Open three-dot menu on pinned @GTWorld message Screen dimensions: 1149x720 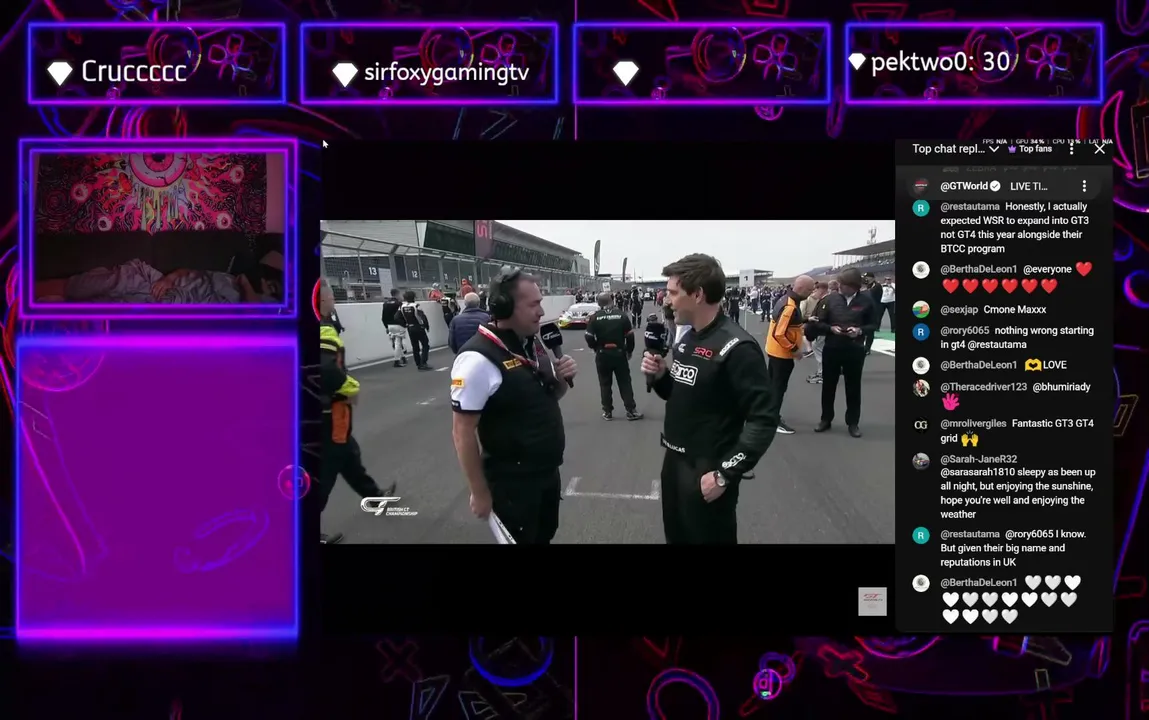pyautogui.click(x=1084, y=186)
